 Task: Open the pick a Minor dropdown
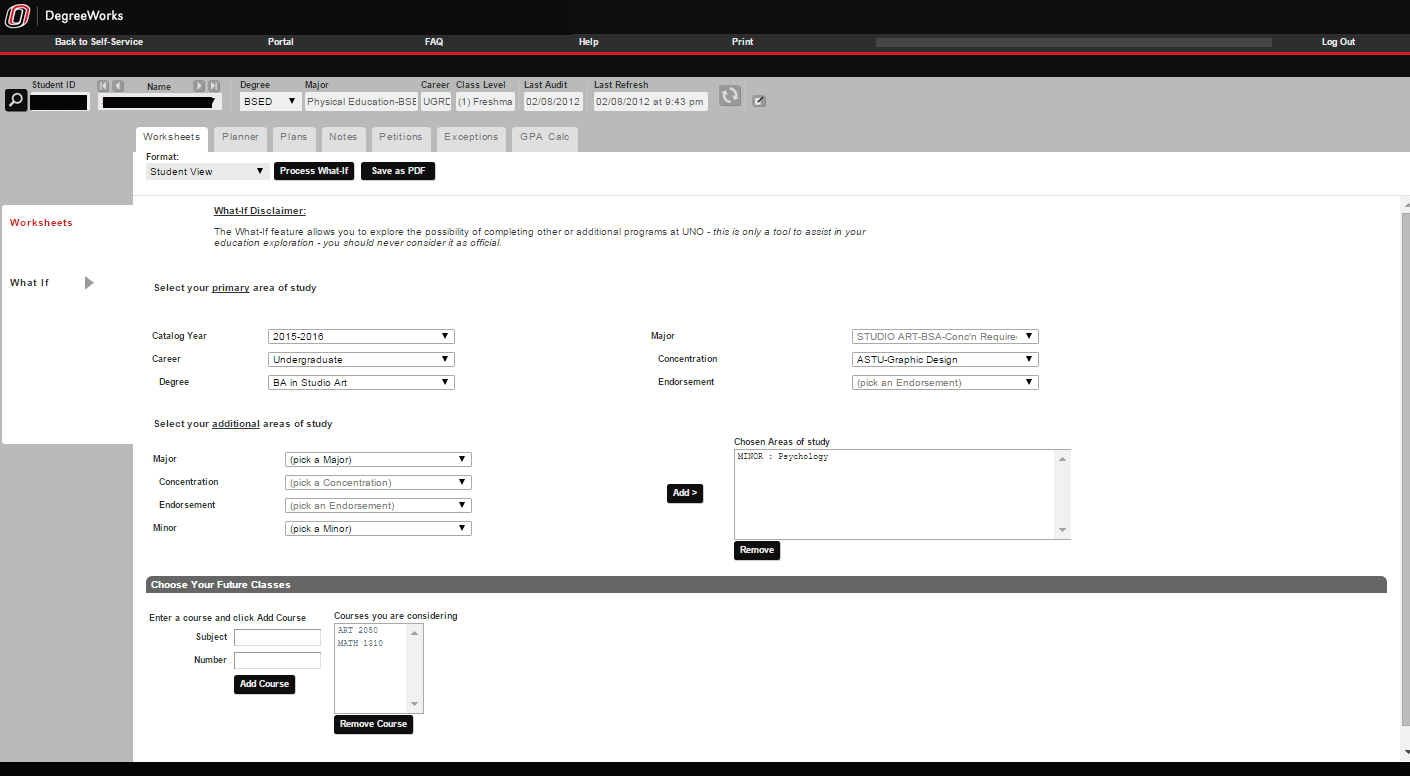point(378,529)
